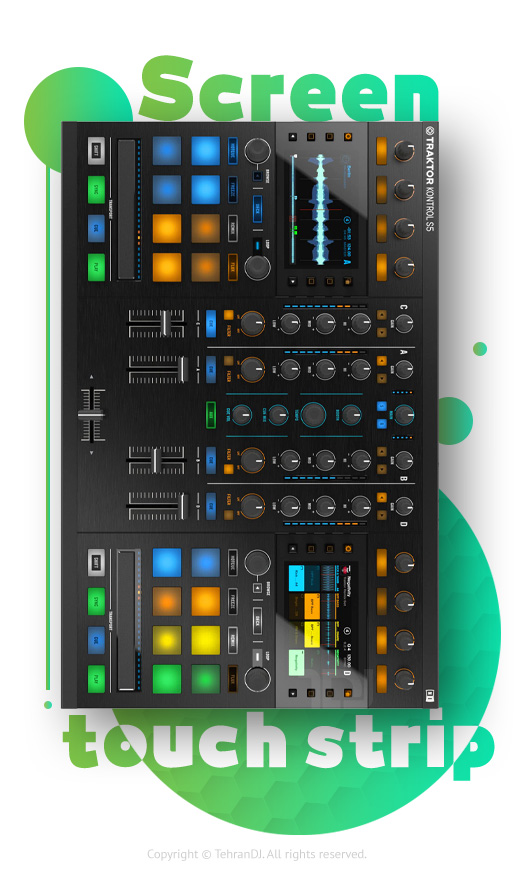The image size is (525, 870).
Task: Tap the LOOP encoder knob on deck A
Action: (x=258, y=267)
